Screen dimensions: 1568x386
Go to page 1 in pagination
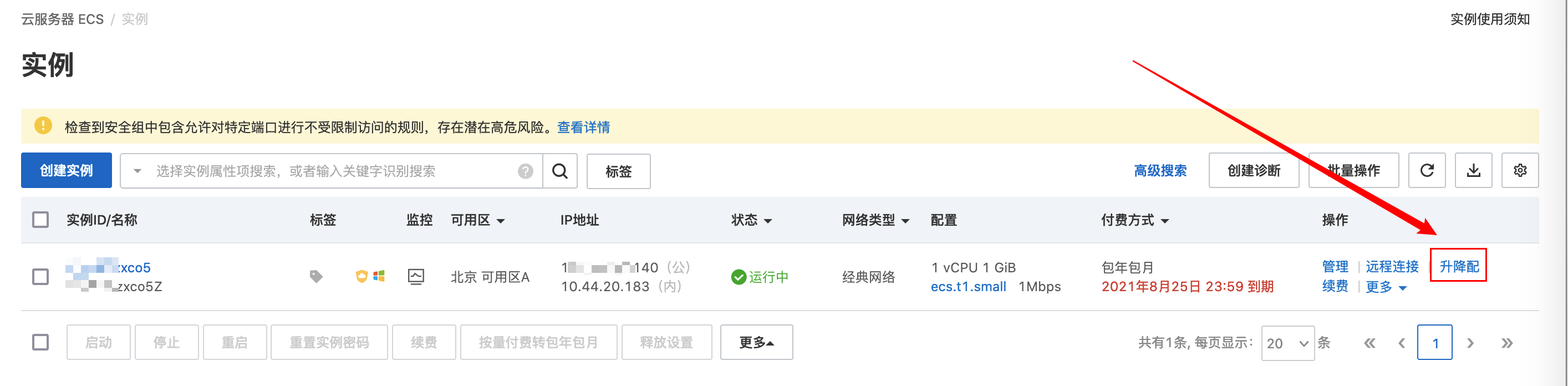[x=1435, y=343]
